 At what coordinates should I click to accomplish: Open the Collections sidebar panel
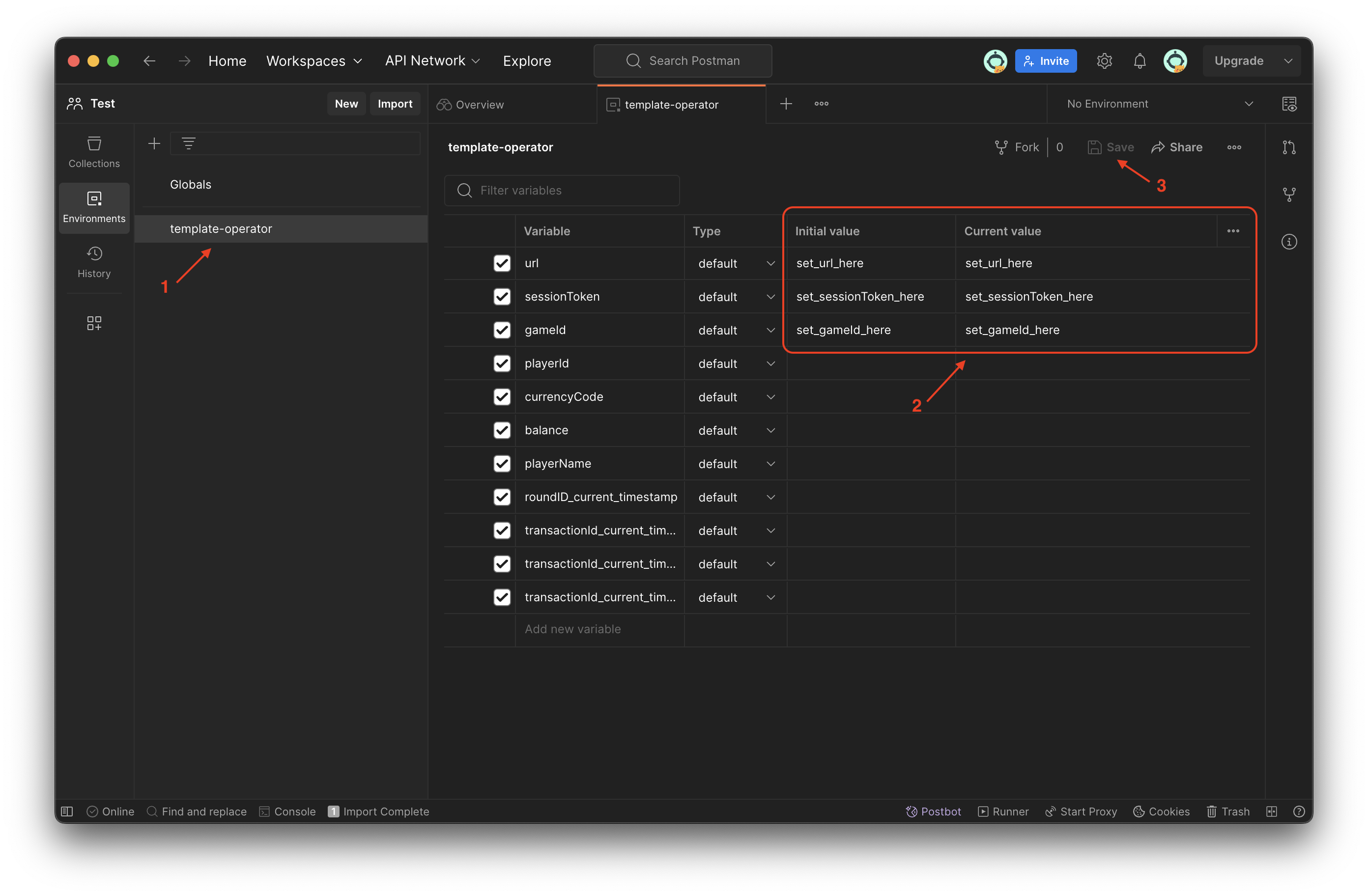[94, 152]
